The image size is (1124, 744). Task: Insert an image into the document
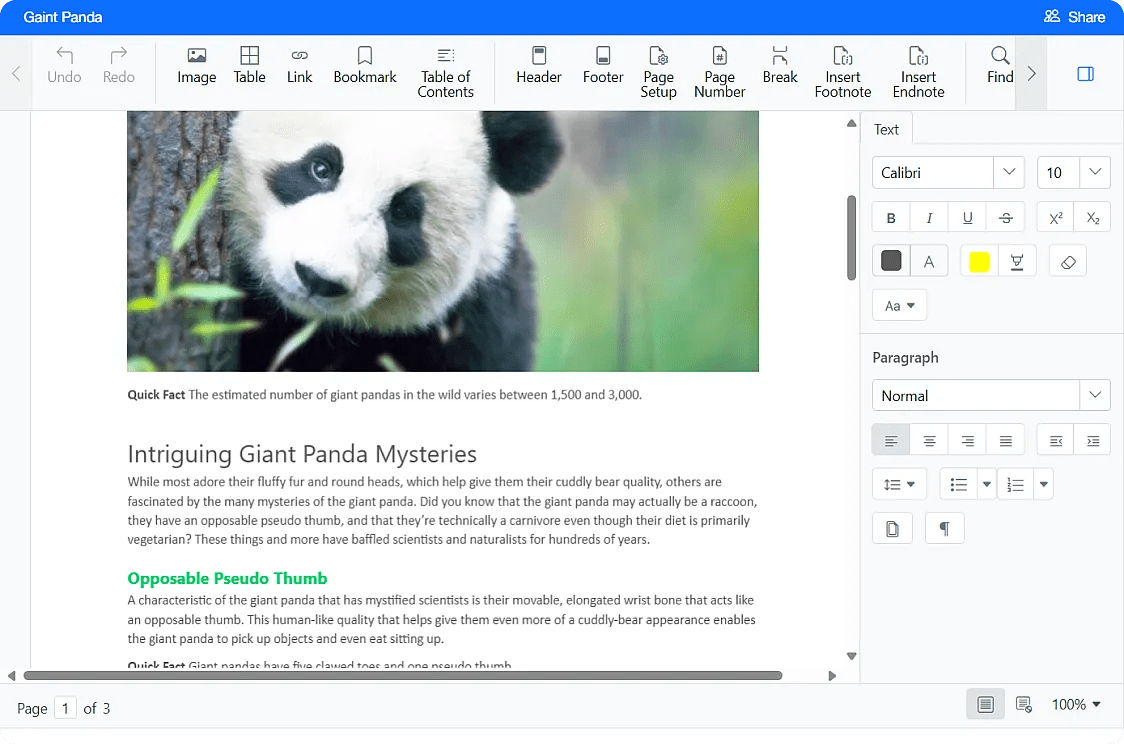(x=196, y=70)
